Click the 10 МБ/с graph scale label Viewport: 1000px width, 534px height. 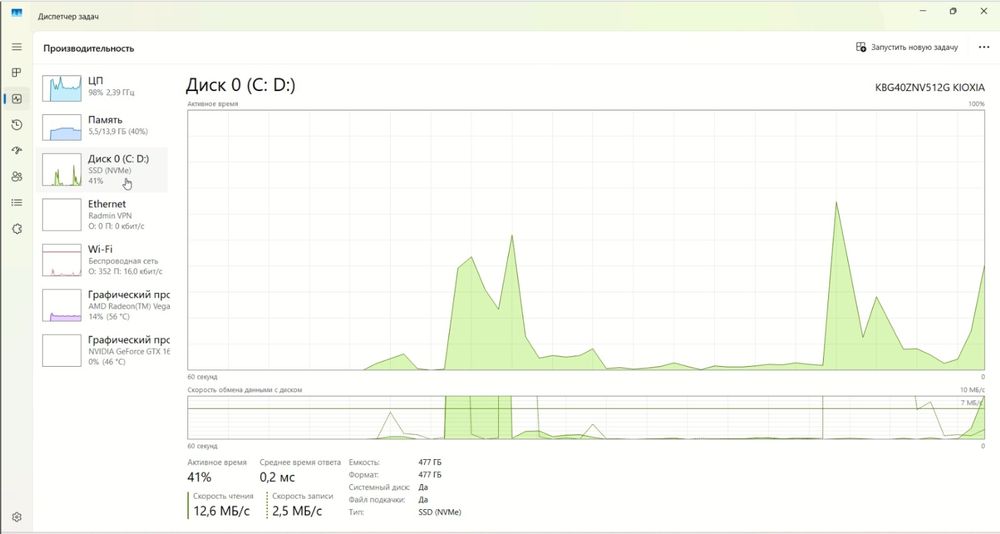click(x=972, y=390)
